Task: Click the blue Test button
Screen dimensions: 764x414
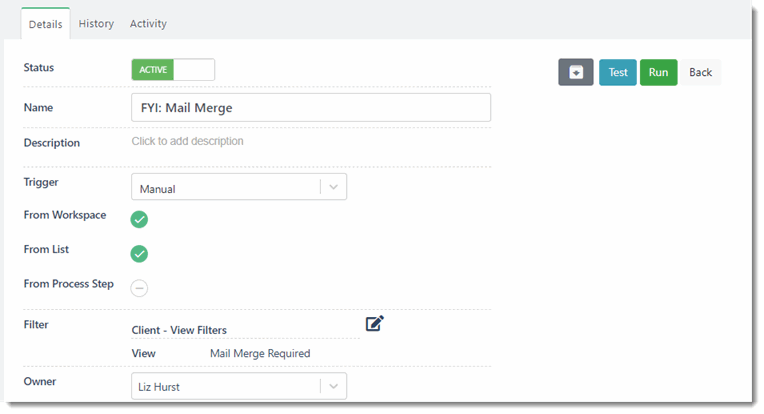Action: pos(618,72)
